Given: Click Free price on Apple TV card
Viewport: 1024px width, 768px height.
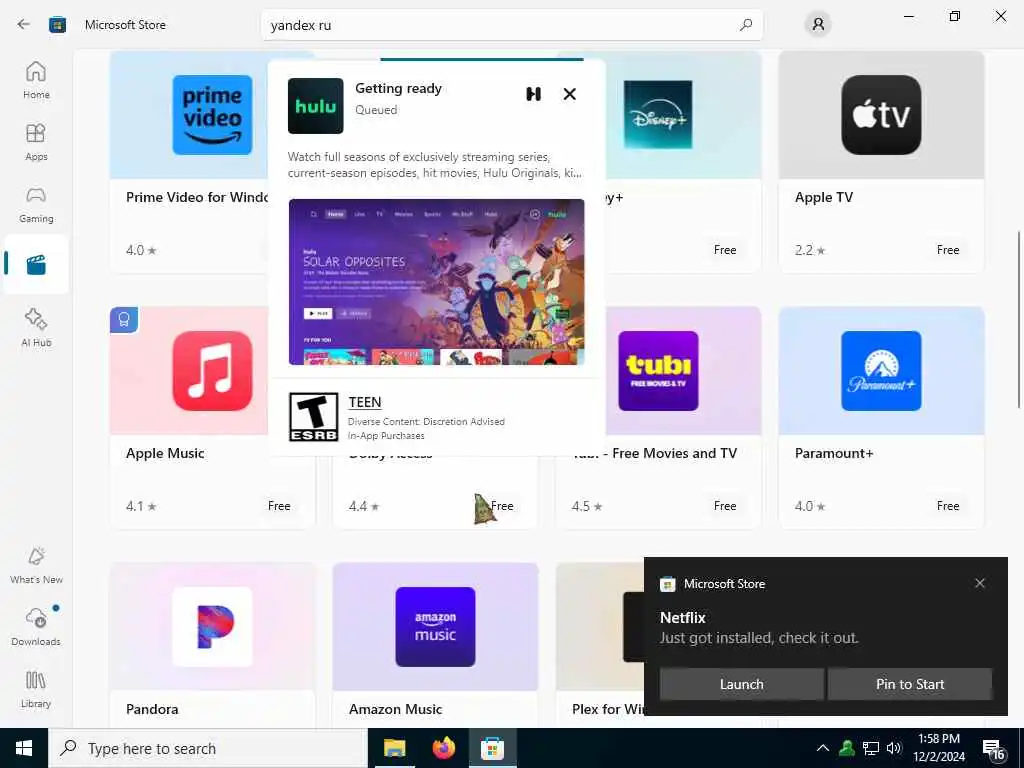Looking at the screenshot, I should pos(948,250).
